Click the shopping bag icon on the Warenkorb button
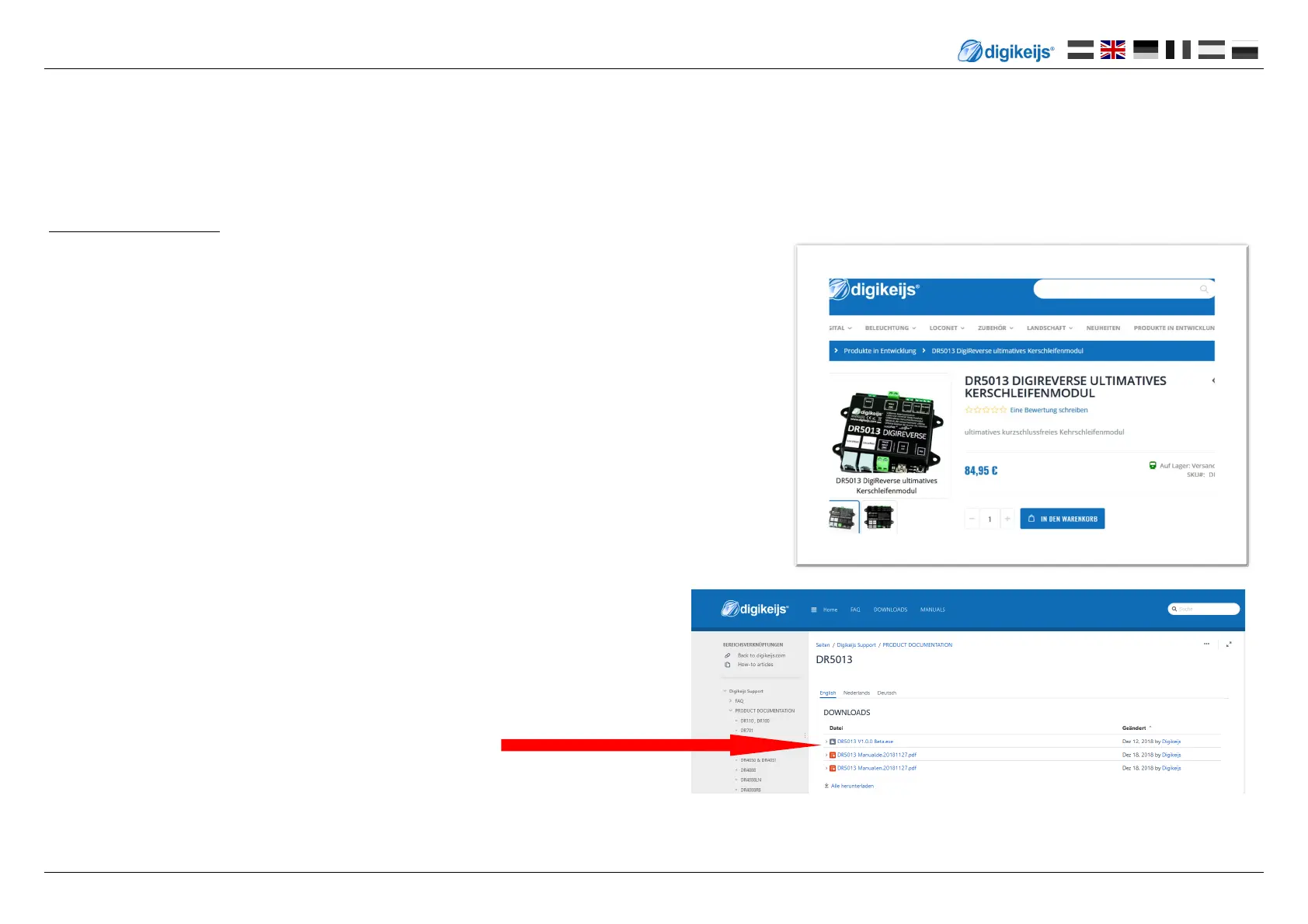 1031,519
